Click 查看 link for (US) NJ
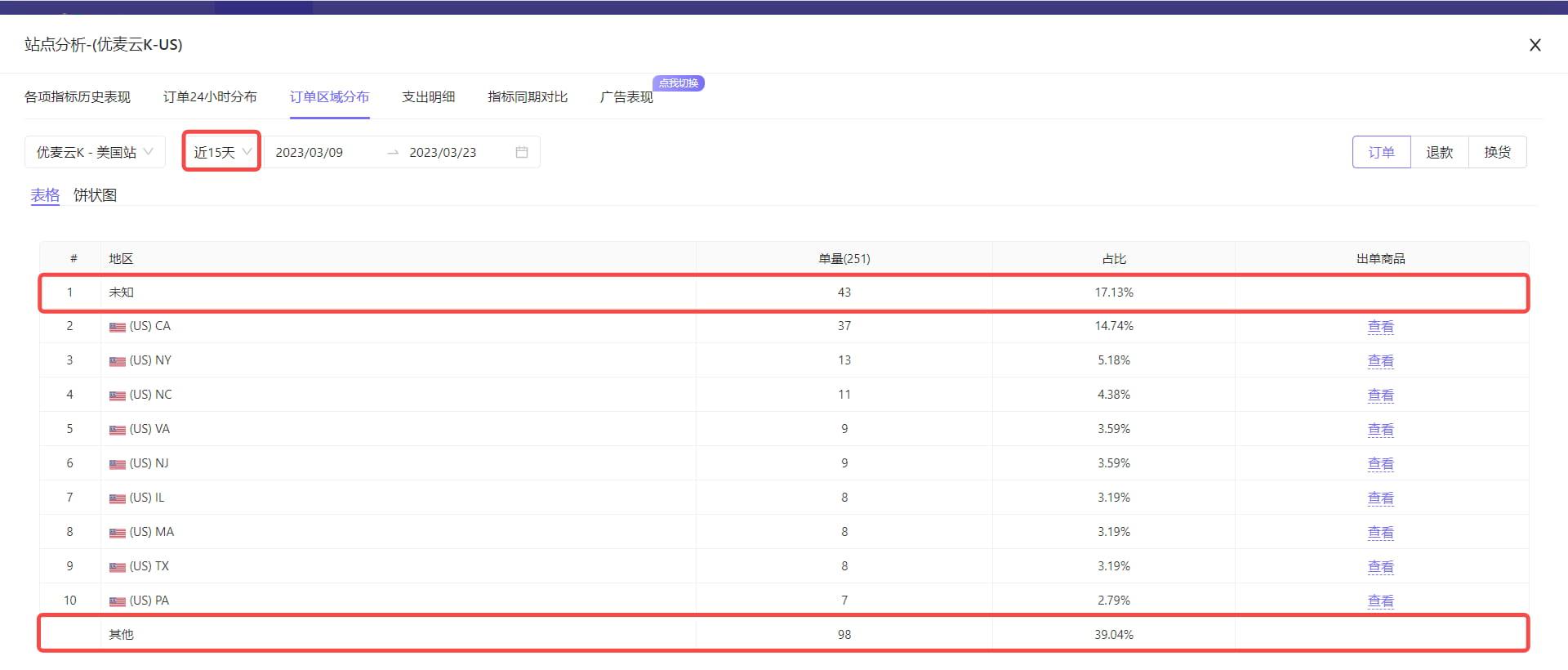The image size is (1568, 670). [x=1380, y=463]
